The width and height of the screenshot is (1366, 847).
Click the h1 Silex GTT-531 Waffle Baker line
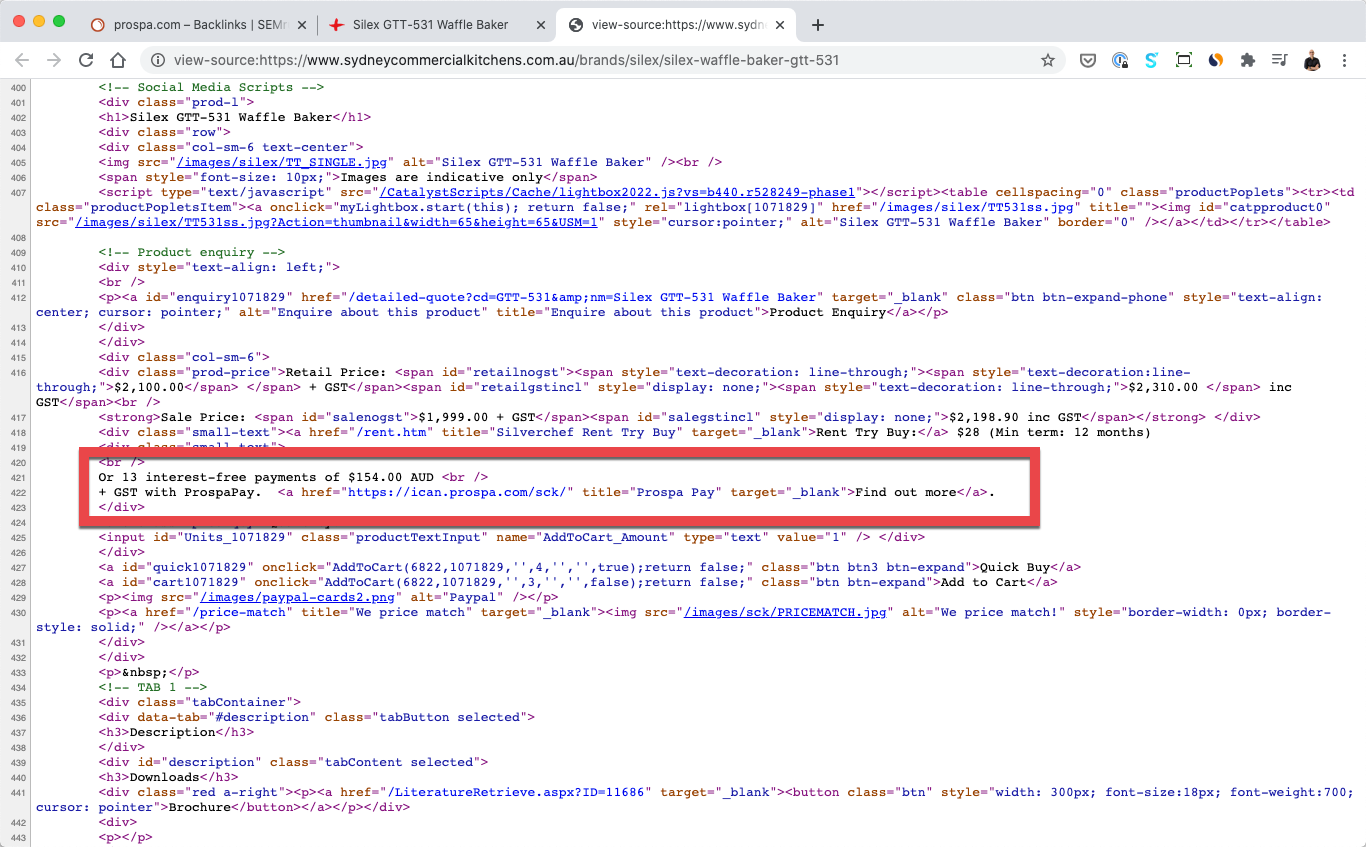235,117
